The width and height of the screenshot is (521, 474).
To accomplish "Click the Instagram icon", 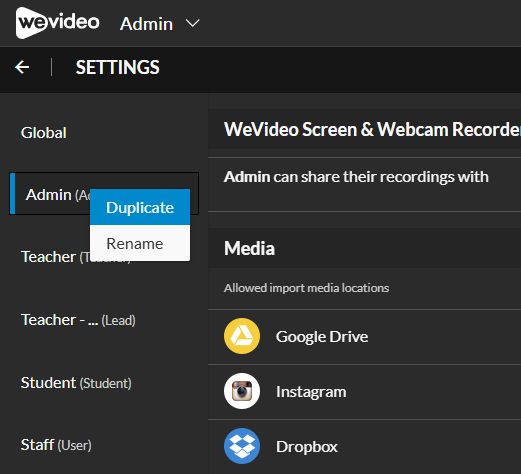I will point(242,391).
